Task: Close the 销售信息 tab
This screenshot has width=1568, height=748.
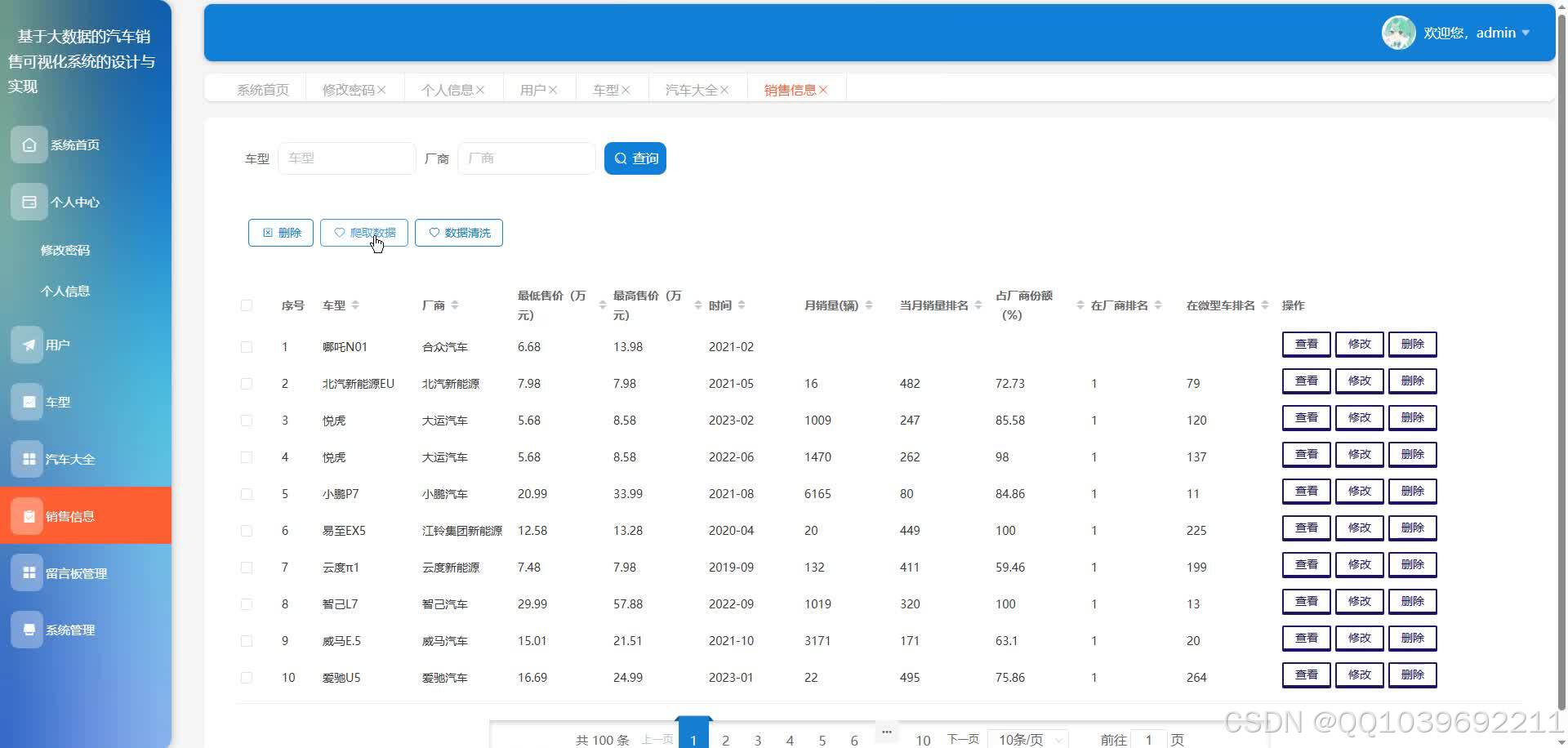Action: point(823,90)
